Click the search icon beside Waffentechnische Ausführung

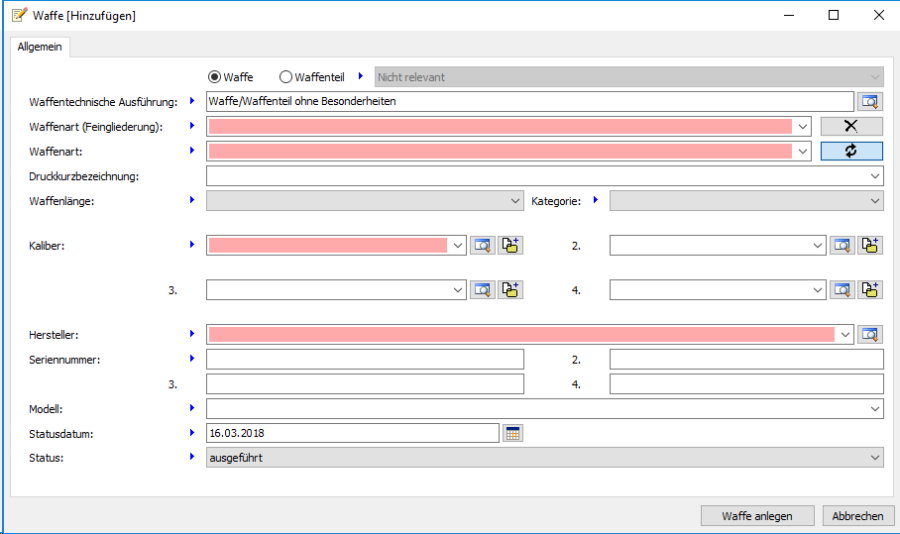(x=869, y=101)
